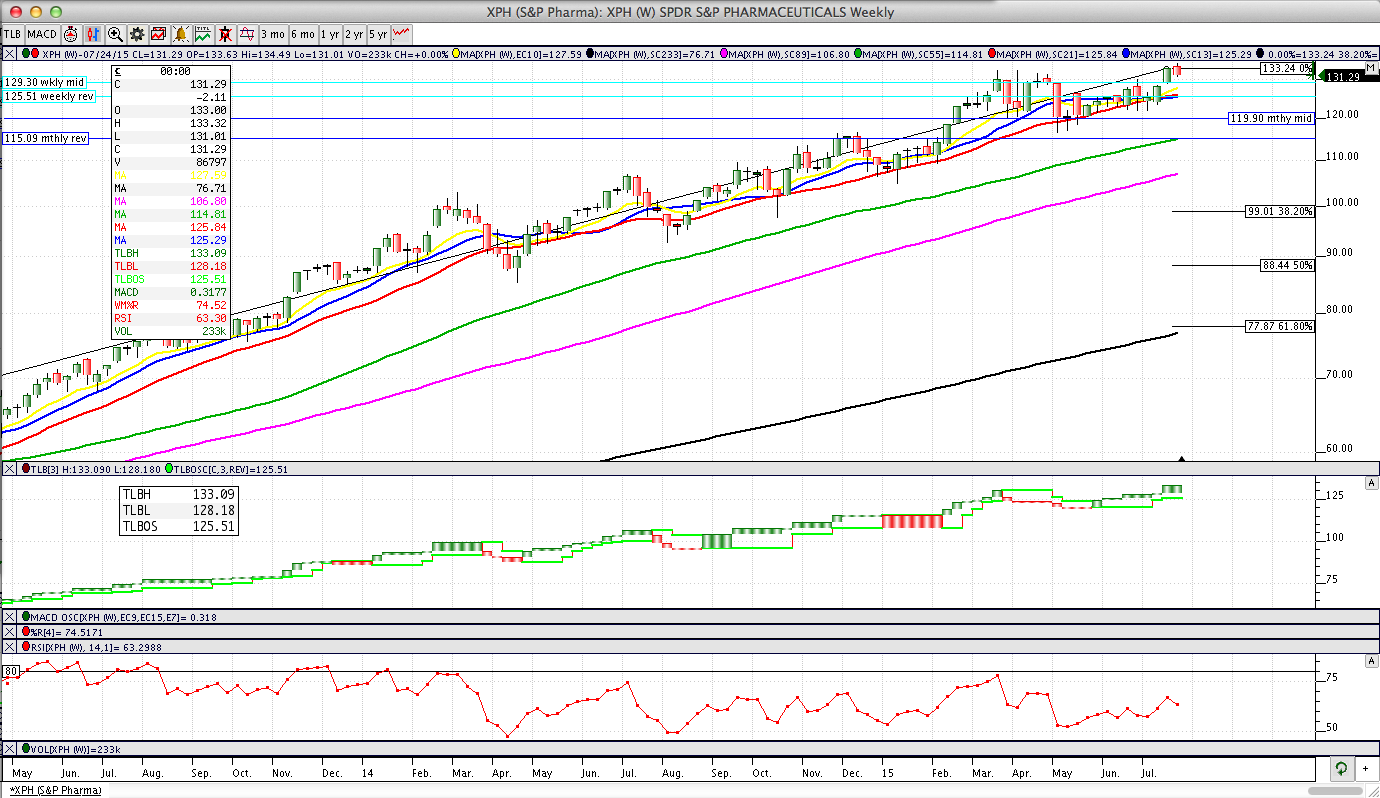Click the 80 level label in RSI panel
The width and height of the screenshot is (1380, 798).
[x=11, y=670]
